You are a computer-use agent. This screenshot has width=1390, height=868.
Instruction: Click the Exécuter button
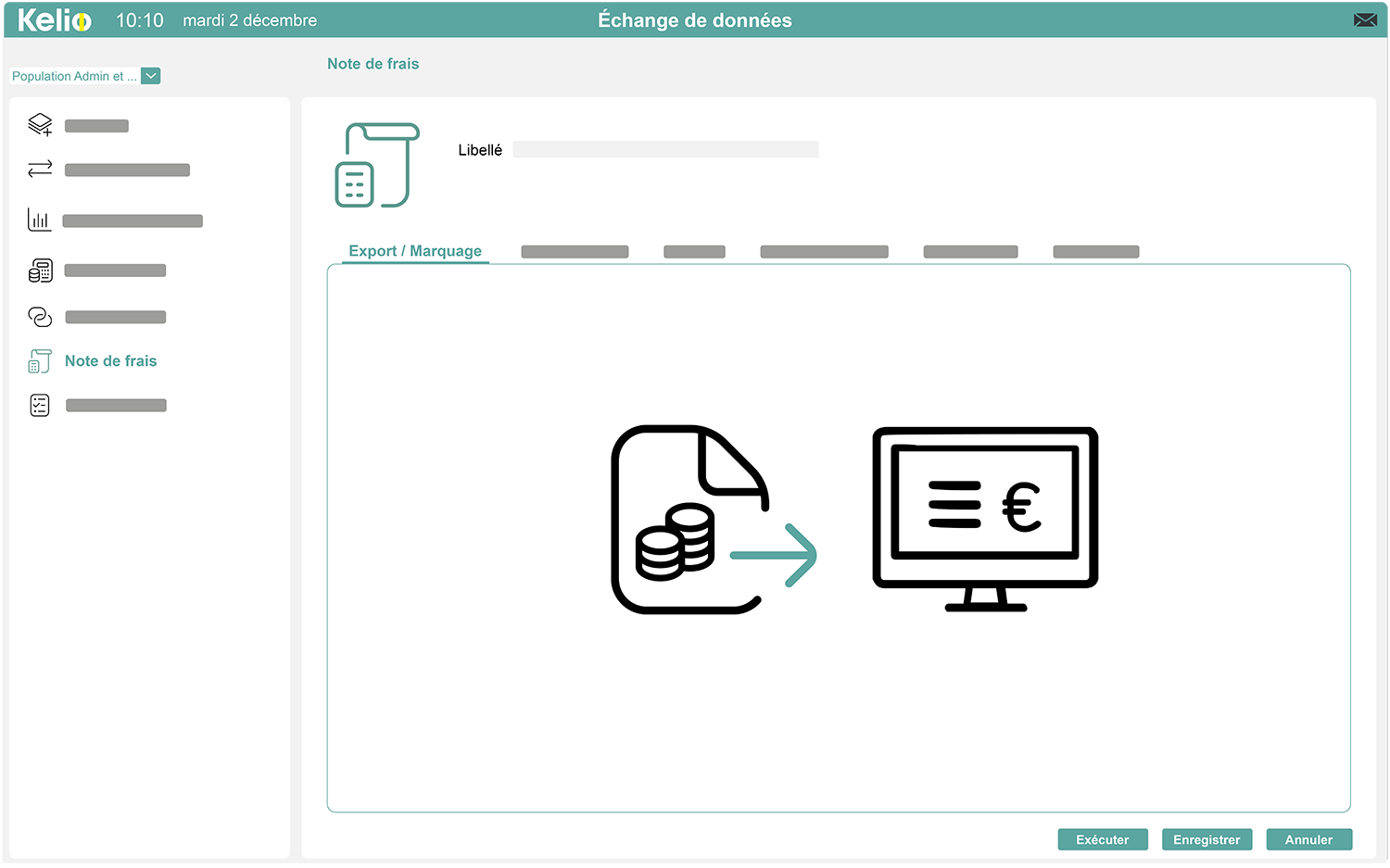[x=1102, y=839]
